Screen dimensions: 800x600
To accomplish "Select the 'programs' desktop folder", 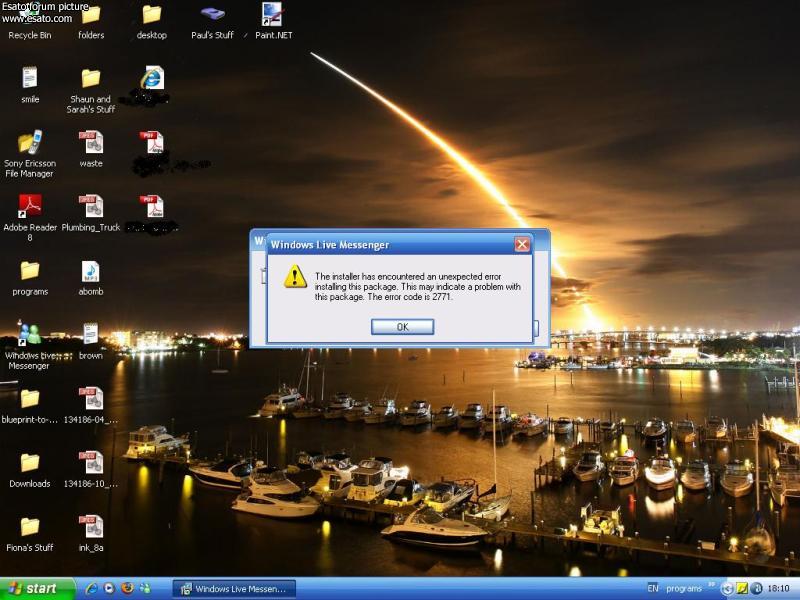I will pos(30,278).
